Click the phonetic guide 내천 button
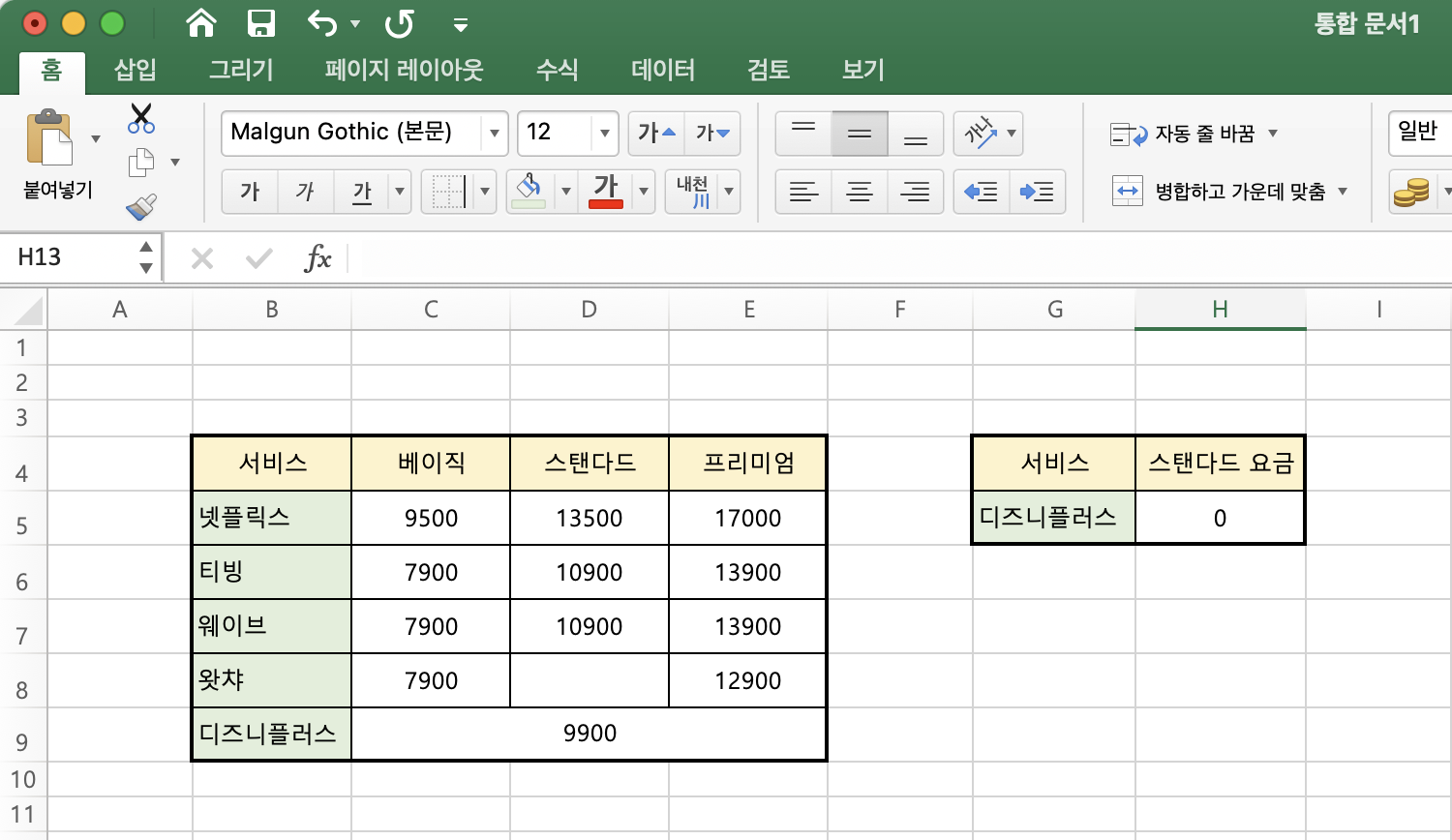Screen dimensions: 1452x840 tap(693, 192)
